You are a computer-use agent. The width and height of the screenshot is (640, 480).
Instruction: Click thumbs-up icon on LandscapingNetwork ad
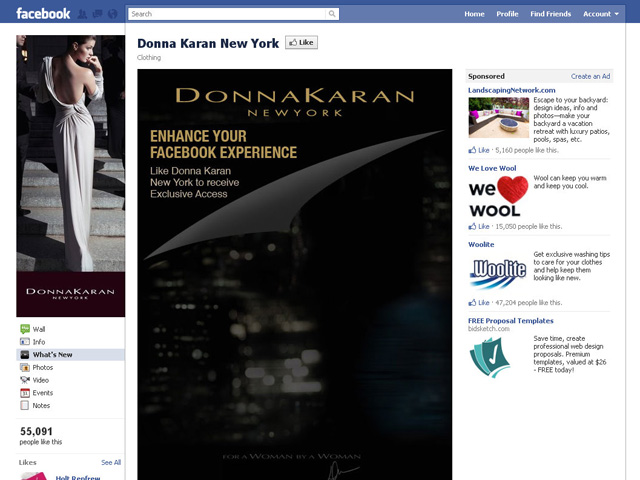point(472,150)
